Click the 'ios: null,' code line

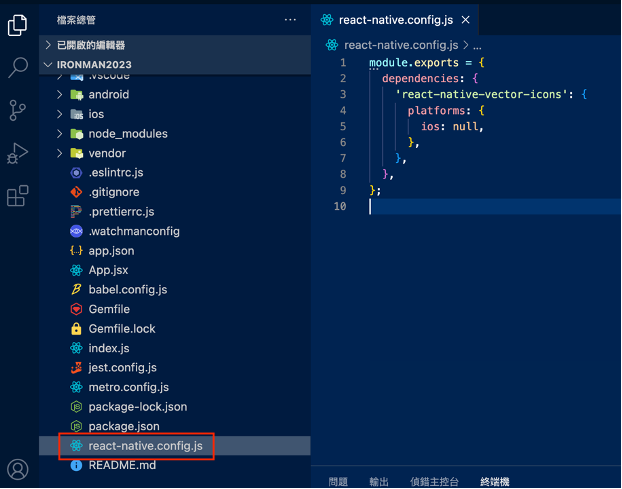pyautogui.click(x=452, y=127)
